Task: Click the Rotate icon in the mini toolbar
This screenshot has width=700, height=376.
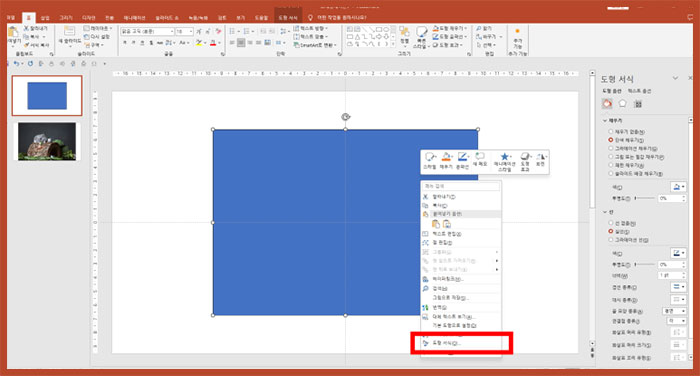Action: (x=541, y=156)
